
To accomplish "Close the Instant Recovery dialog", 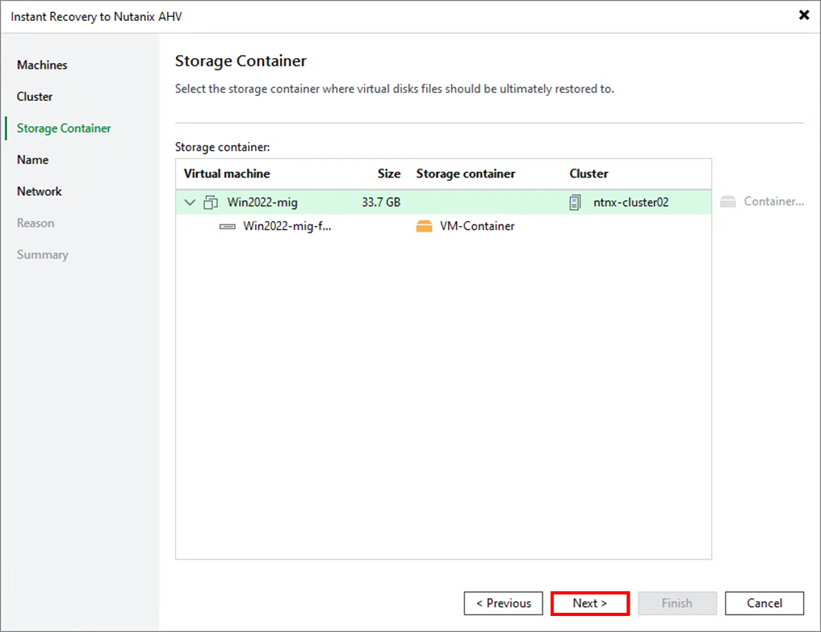I will (x=804, y=15).
